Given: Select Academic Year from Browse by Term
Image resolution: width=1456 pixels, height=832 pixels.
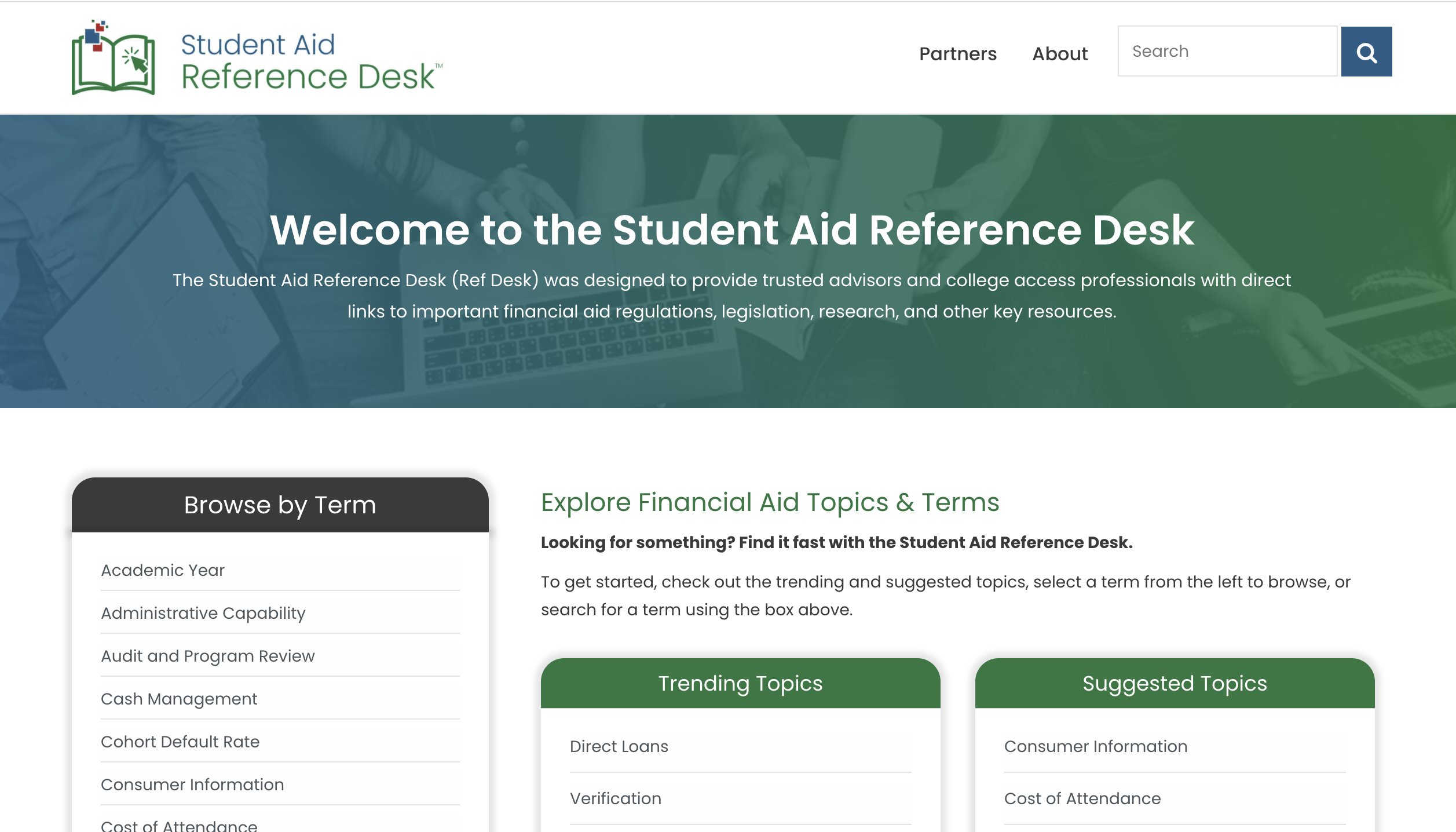Looking at the screenshot, I should coord(163,570).
